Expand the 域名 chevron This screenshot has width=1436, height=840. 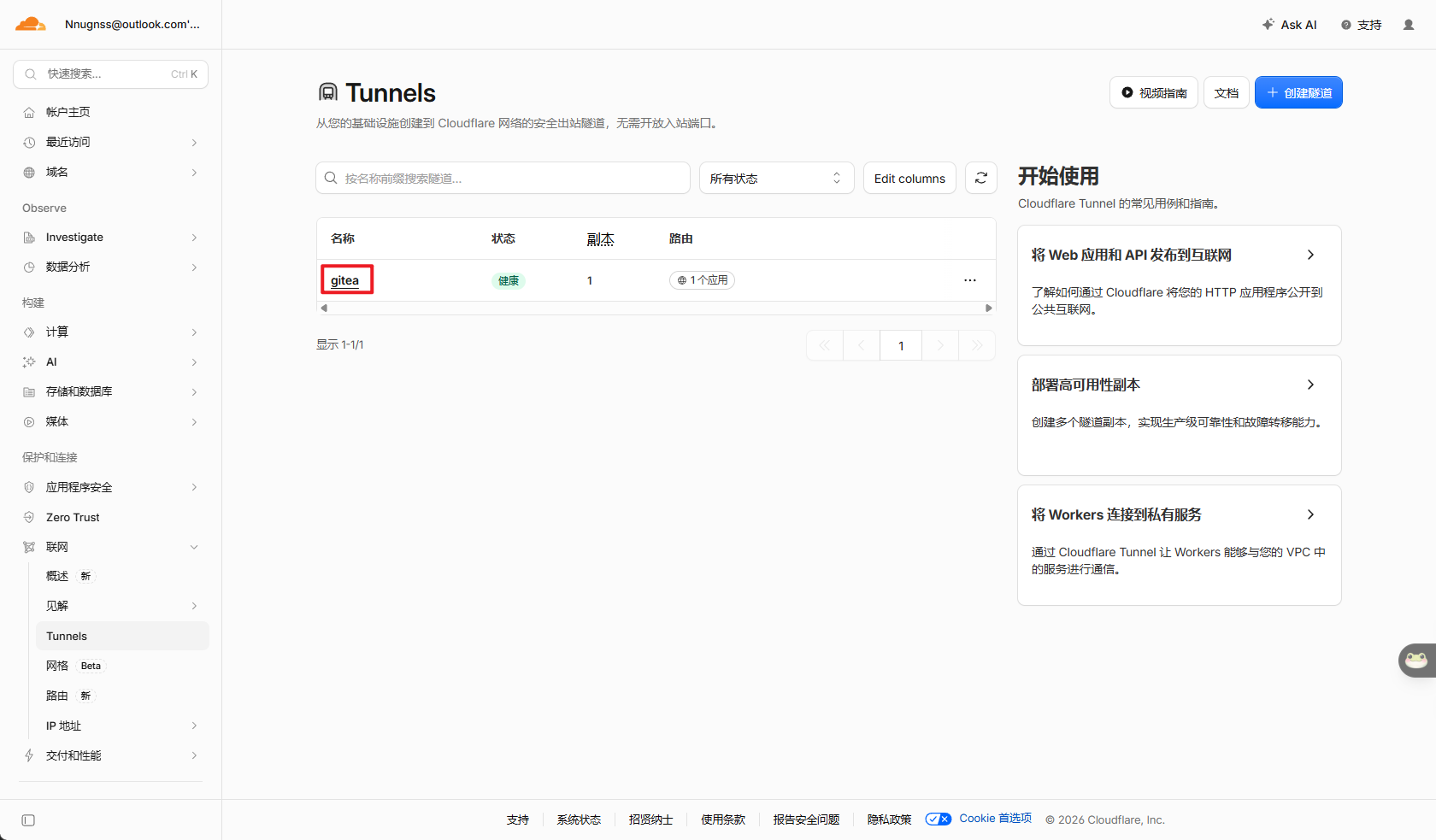click(194, 173)
